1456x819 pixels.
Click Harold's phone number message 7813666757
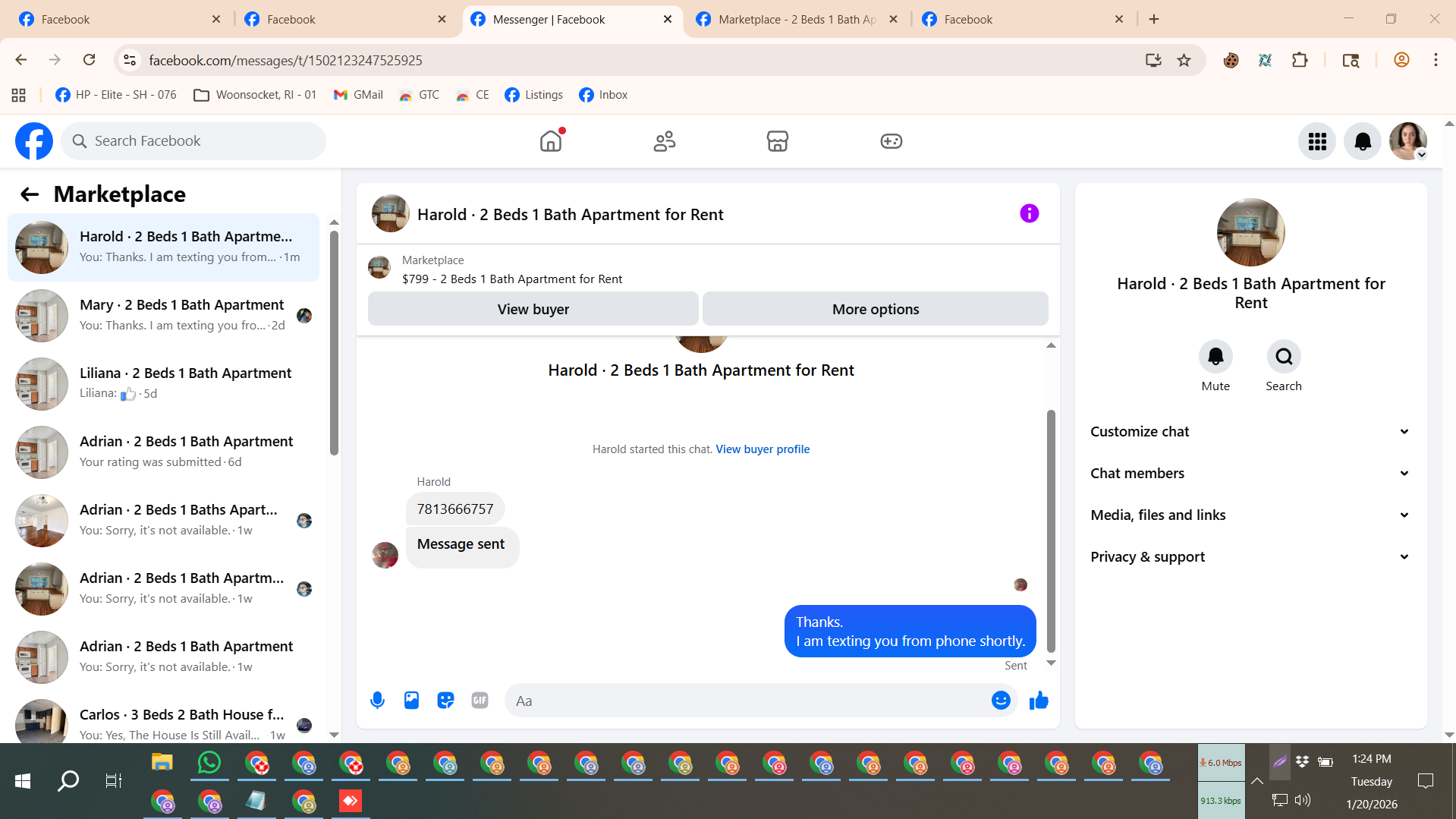click(455, 509)
